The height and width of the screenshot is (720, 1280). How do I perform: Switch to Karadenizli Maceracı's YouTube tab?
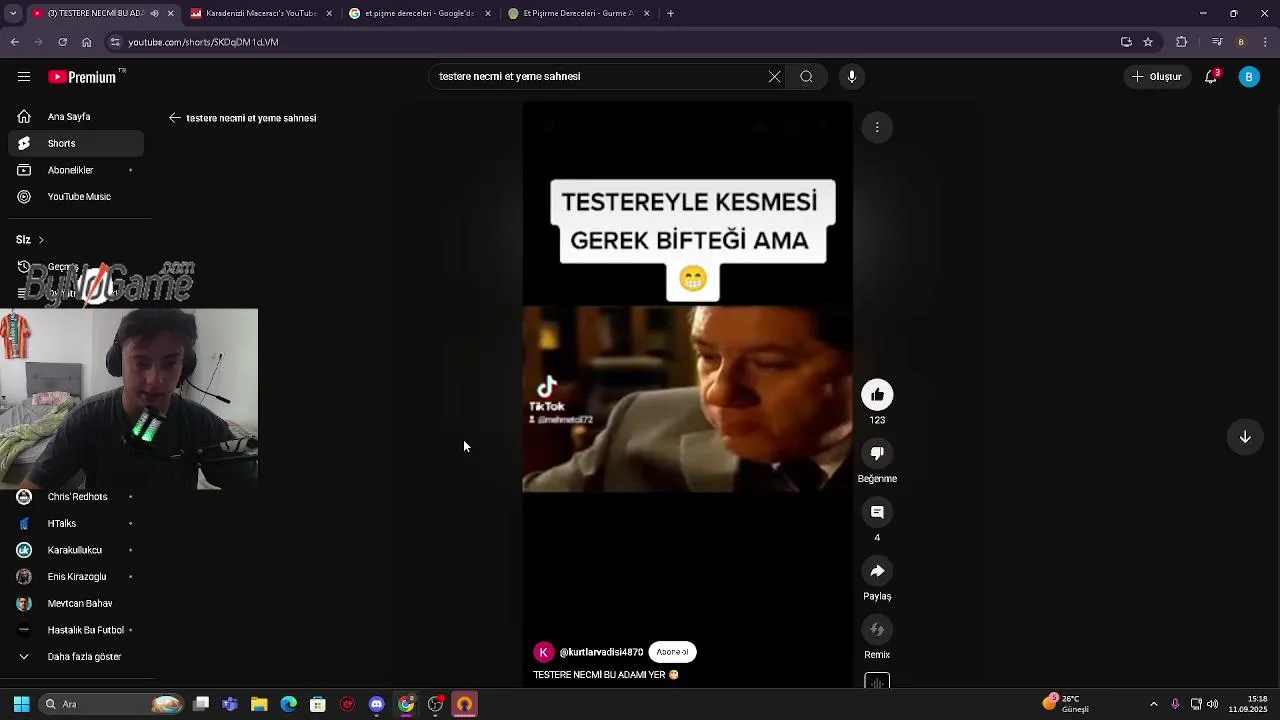pyautogui.click(x=260, y=13)
